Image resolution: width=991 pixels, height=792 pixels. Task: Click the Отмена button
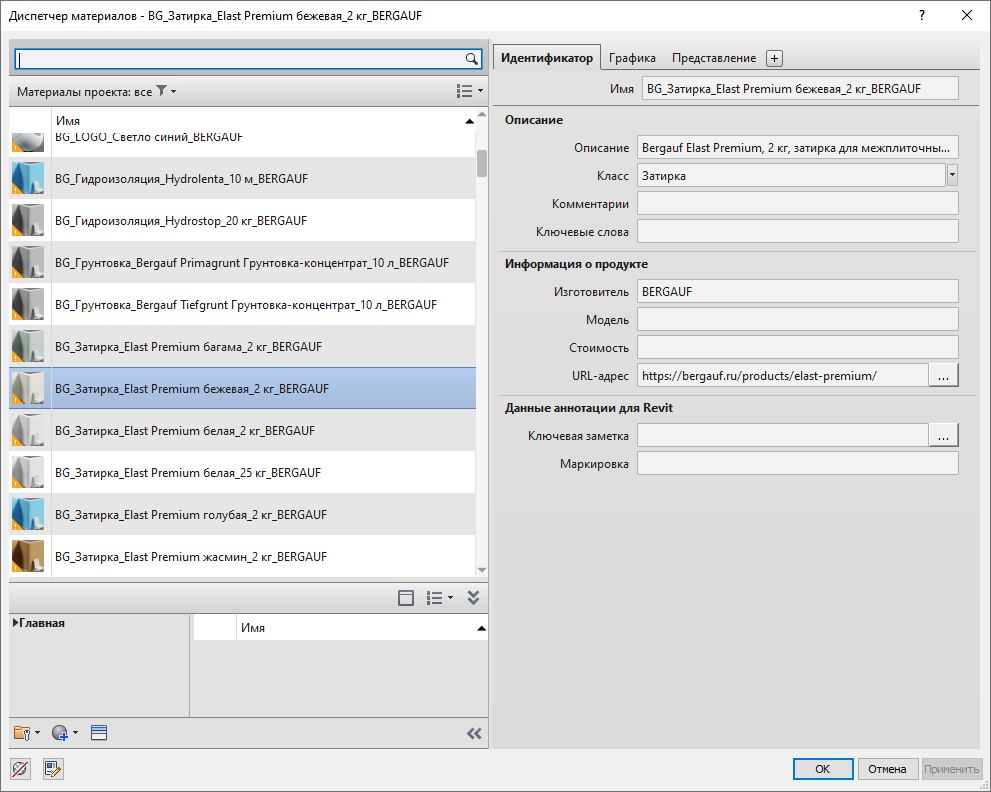pos(887,769)
